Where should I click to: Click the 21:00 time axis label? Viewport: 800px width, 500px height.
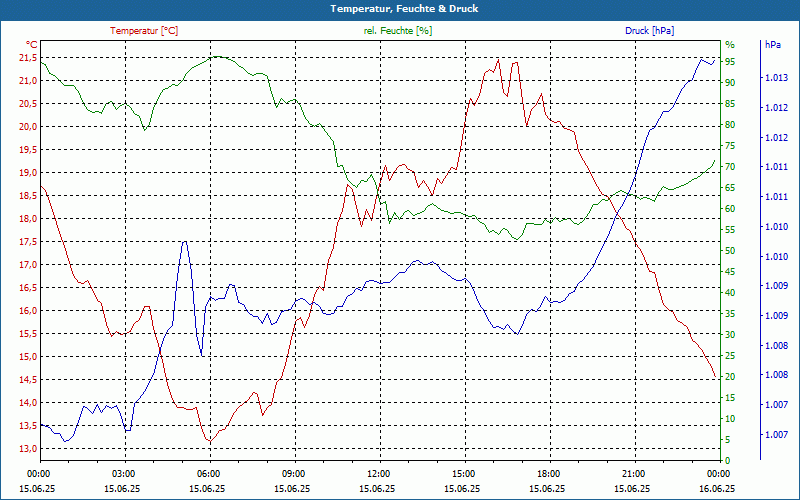click(635, 473)
